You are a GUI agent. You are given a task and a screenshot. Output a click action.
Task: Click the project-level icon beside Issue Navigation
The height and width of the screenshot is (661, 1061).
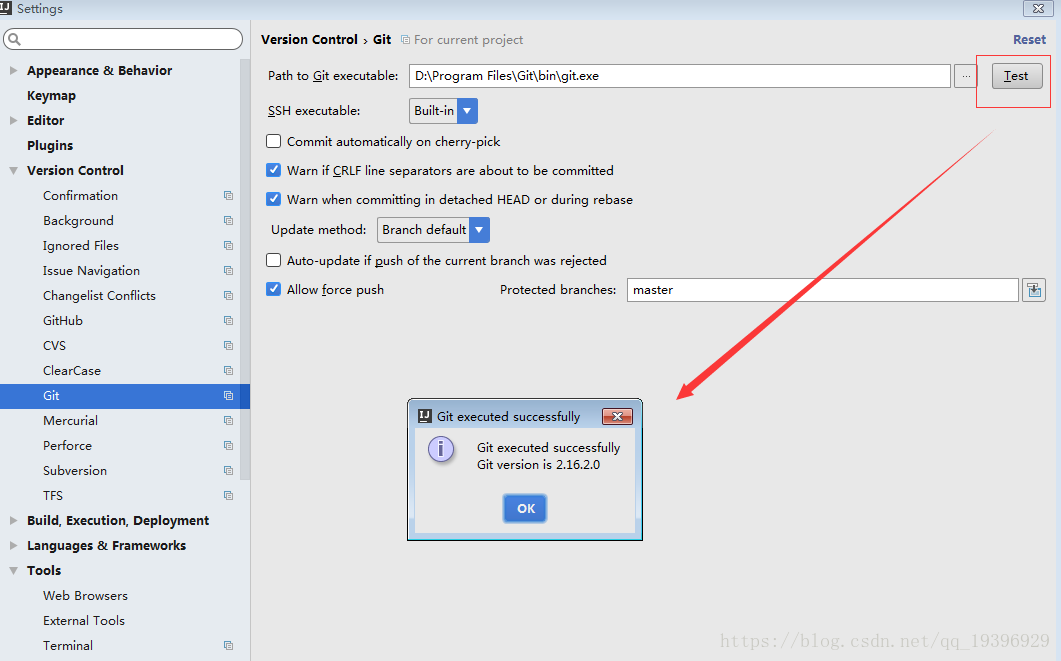[228, 271]
